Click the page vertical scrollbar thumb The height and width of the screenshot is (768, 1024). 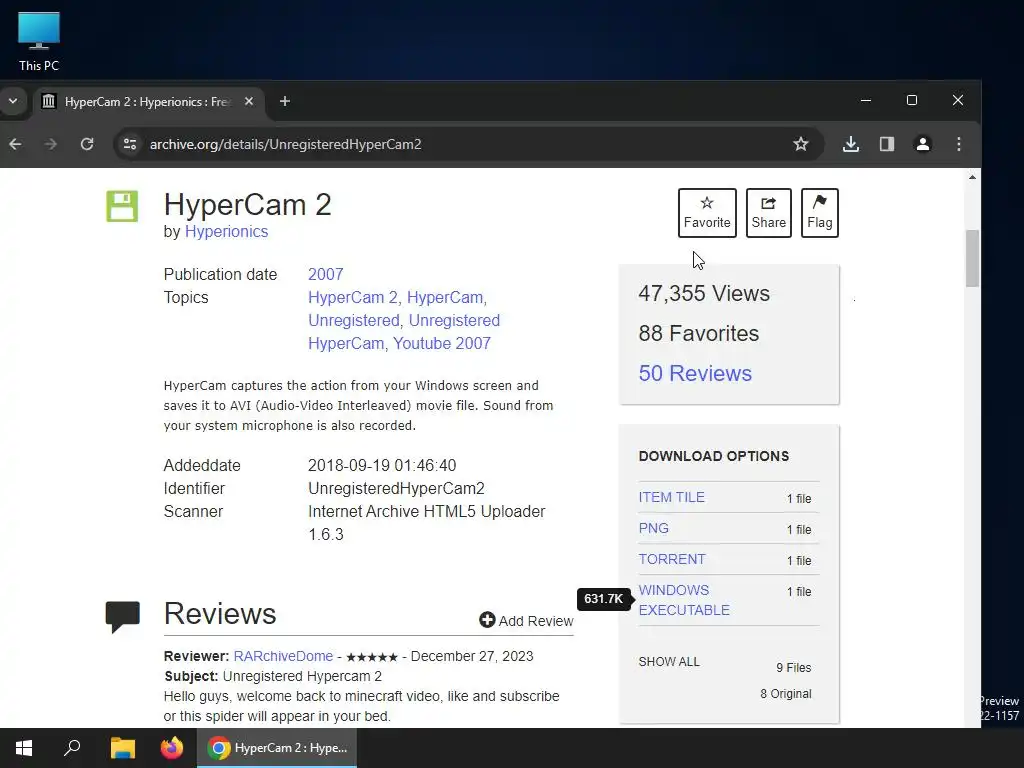point(972,259)
